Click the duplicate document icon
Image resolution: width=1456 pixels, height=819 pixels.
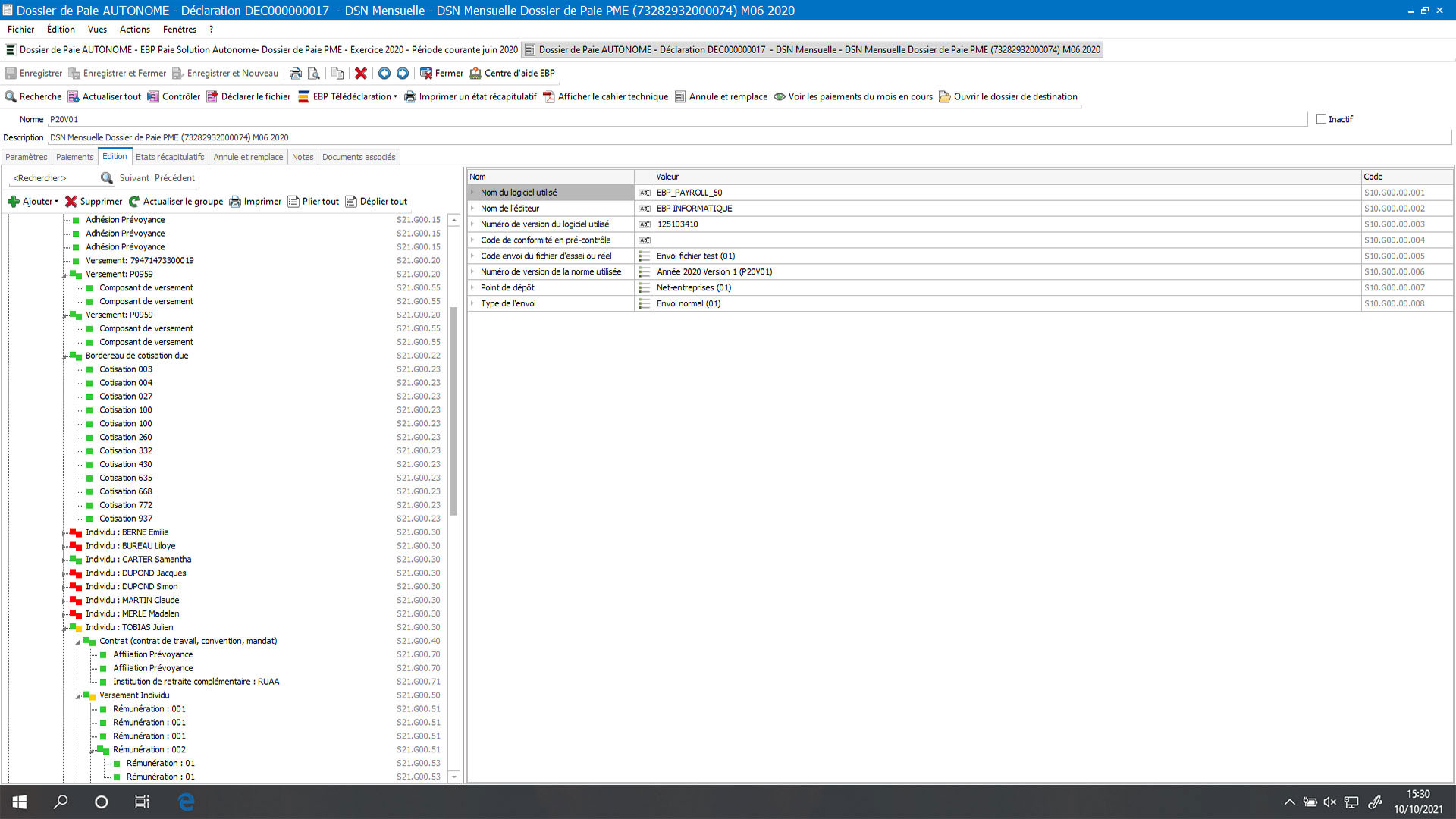[337, 73]
